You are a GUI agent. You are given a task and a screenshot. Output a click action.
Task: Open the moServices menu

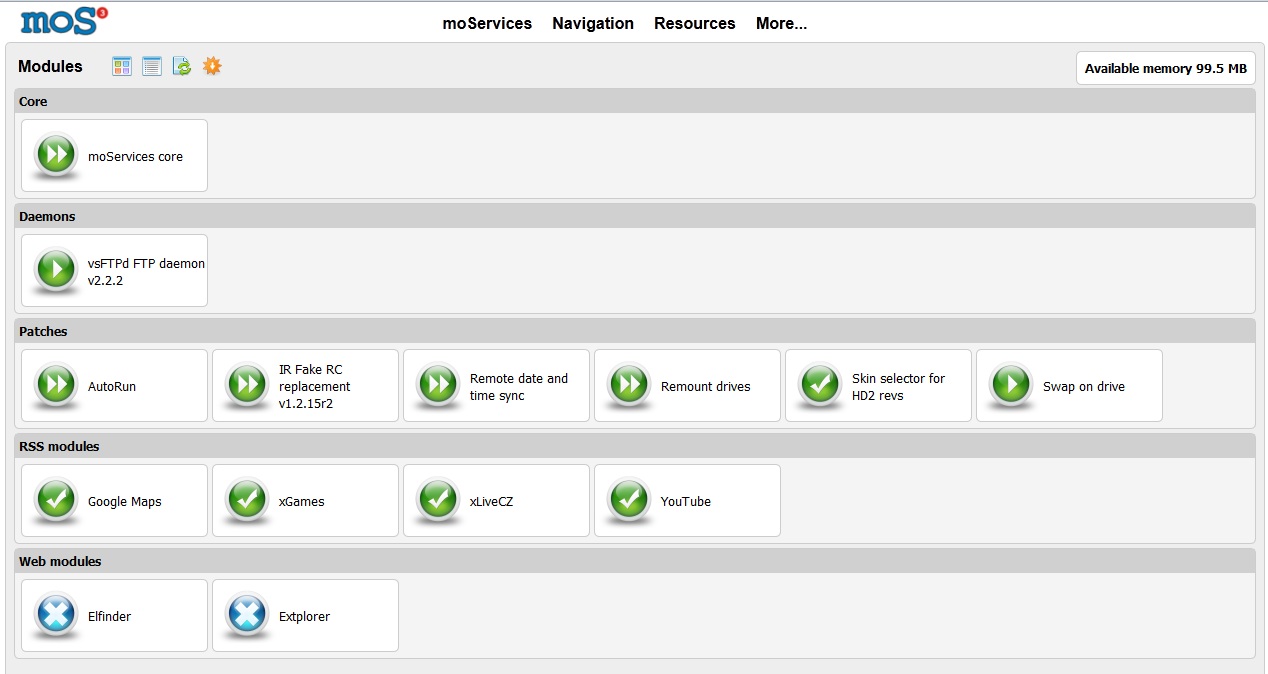click(x=487, y=23)
